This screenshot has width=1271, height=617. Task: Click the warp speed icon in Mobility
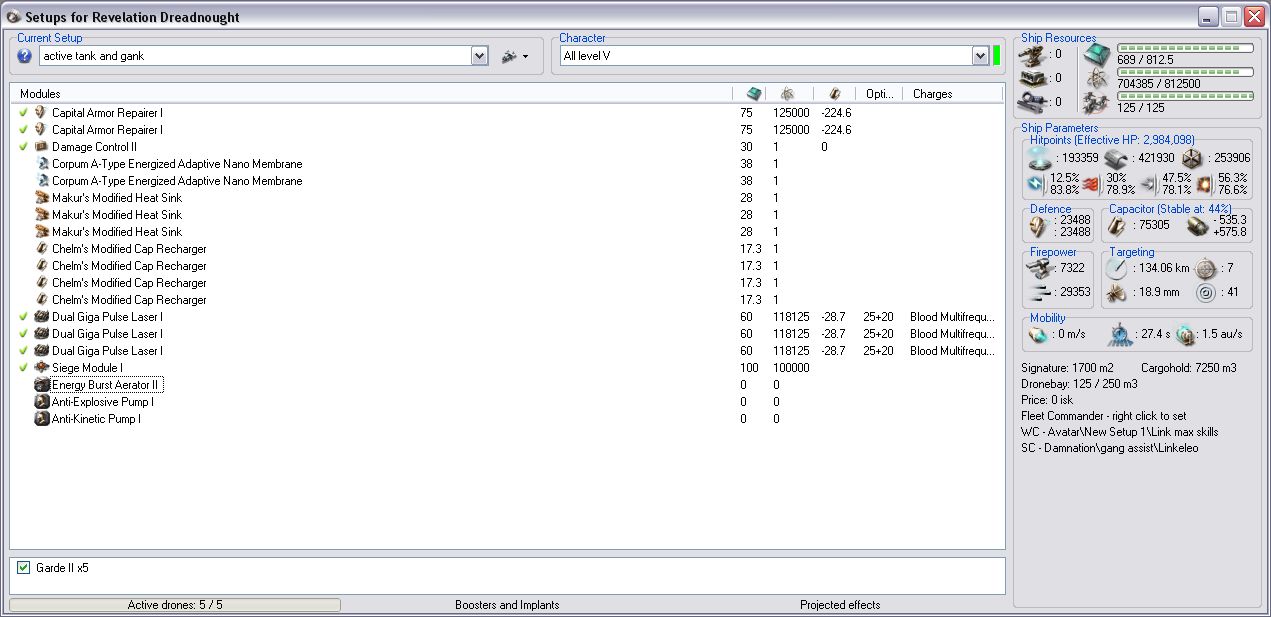tap(1187, 335)
